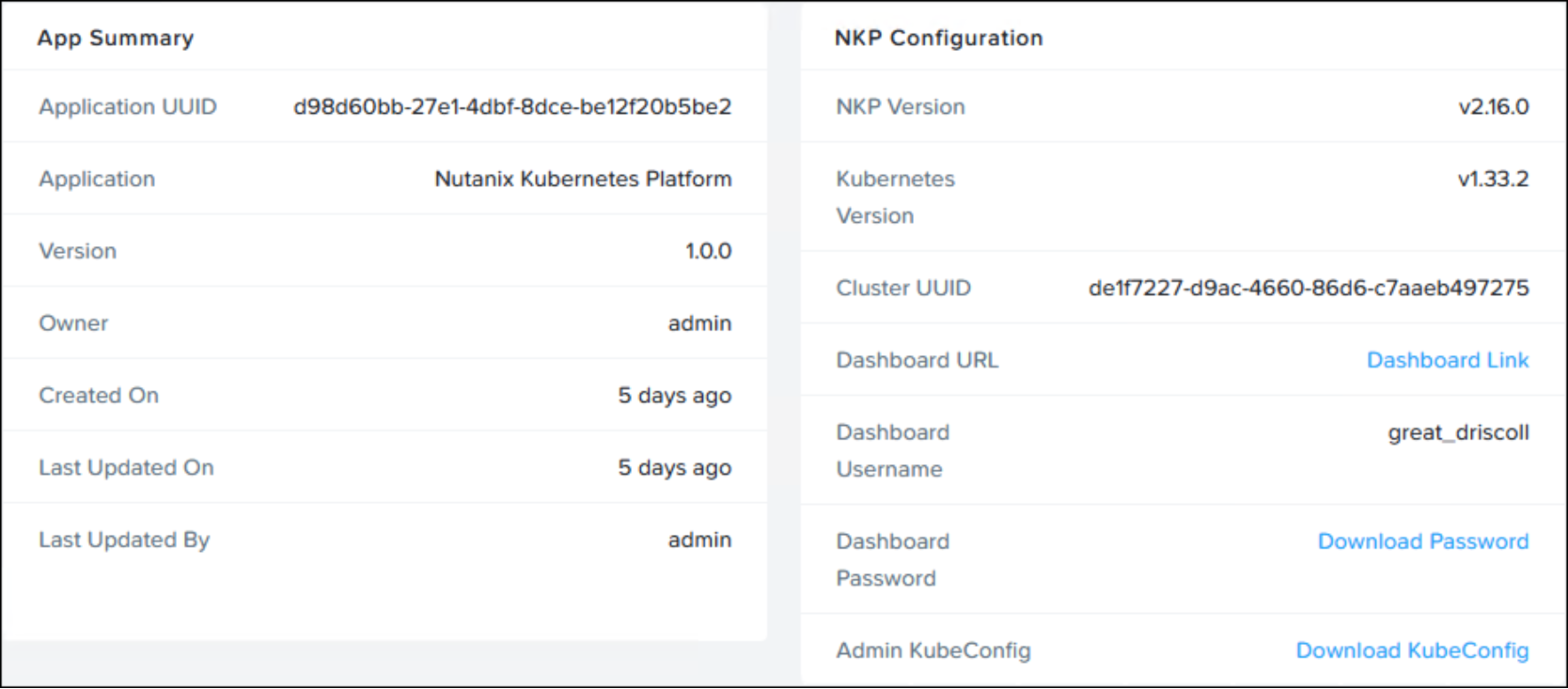This screenshot has height=689, width=1568.
Task: Click the Cluster UUID value de1f7227-d9ac-4660-86d6-c7aaeb497275
Action: tap(1309, 288)
